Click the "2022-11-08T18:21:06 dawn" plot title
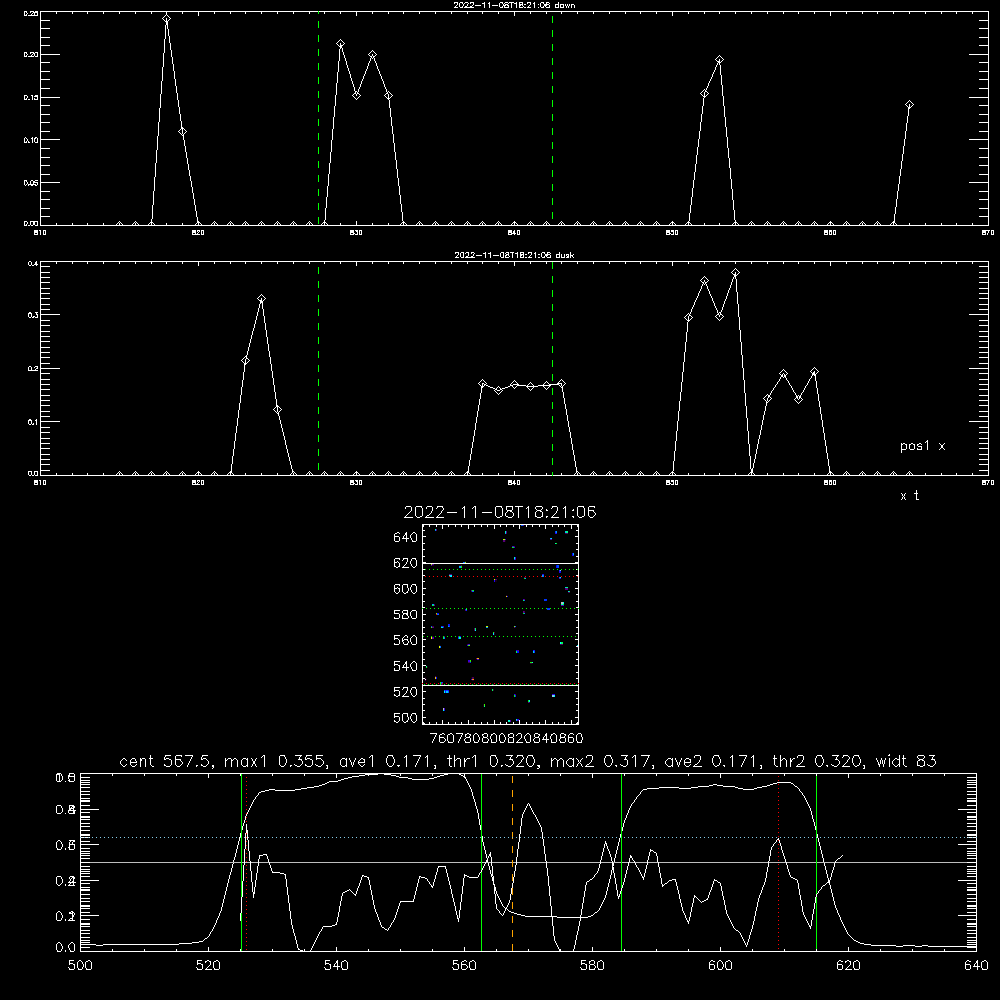The width and height of the screenshot is (1000, 1000). coord(514,5)
